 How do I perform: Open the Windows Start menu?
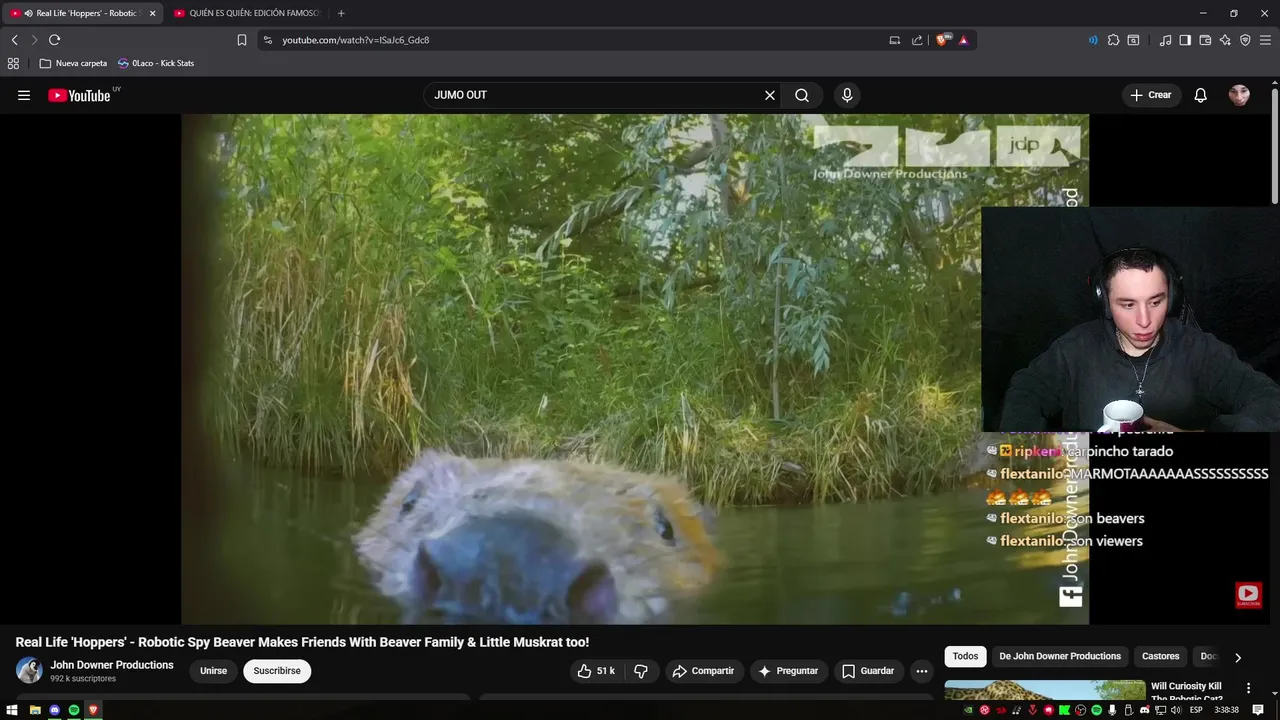(x=12, y=710)
